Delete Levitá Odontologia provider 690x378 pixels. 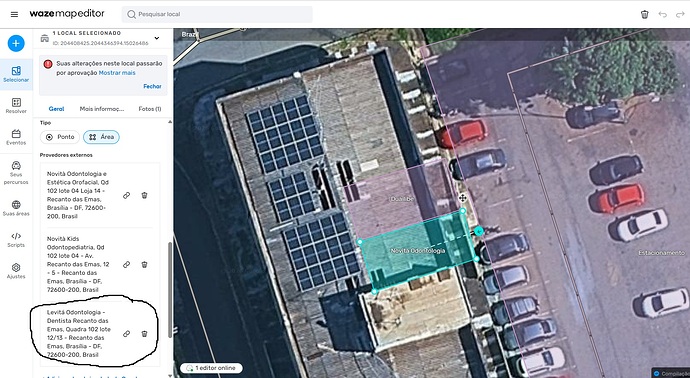(x=144, y=334)
